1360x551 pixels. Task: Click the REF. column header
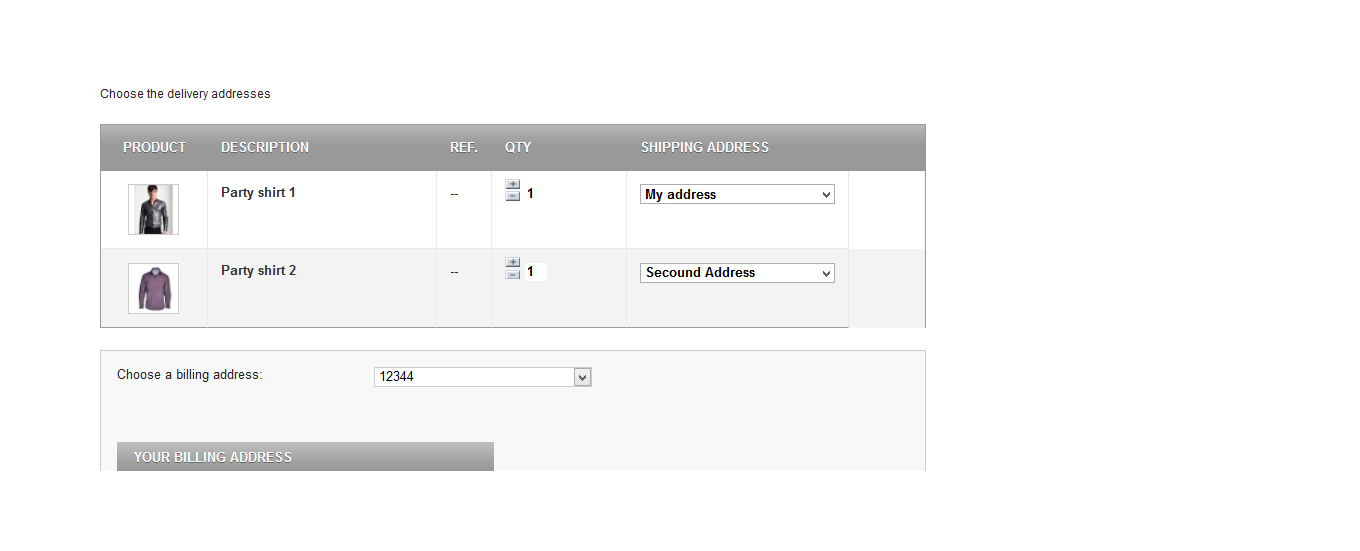[464, 147]
